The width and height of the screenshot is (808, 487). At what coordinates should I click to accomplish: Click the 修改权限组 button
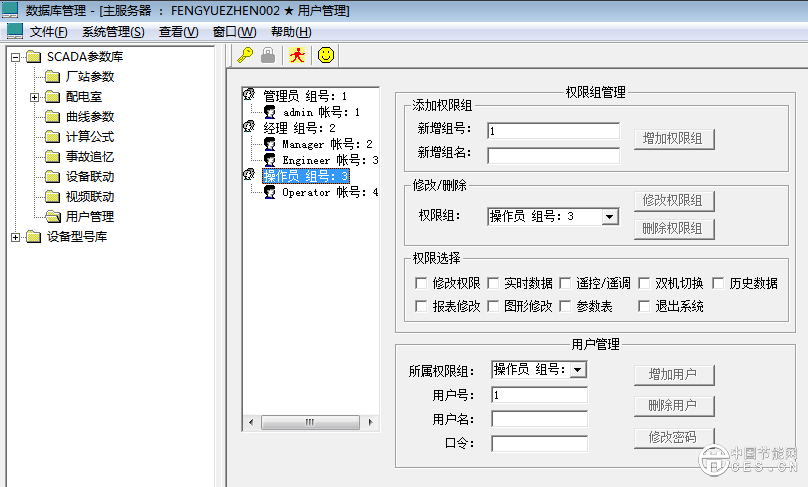point(674,200)
